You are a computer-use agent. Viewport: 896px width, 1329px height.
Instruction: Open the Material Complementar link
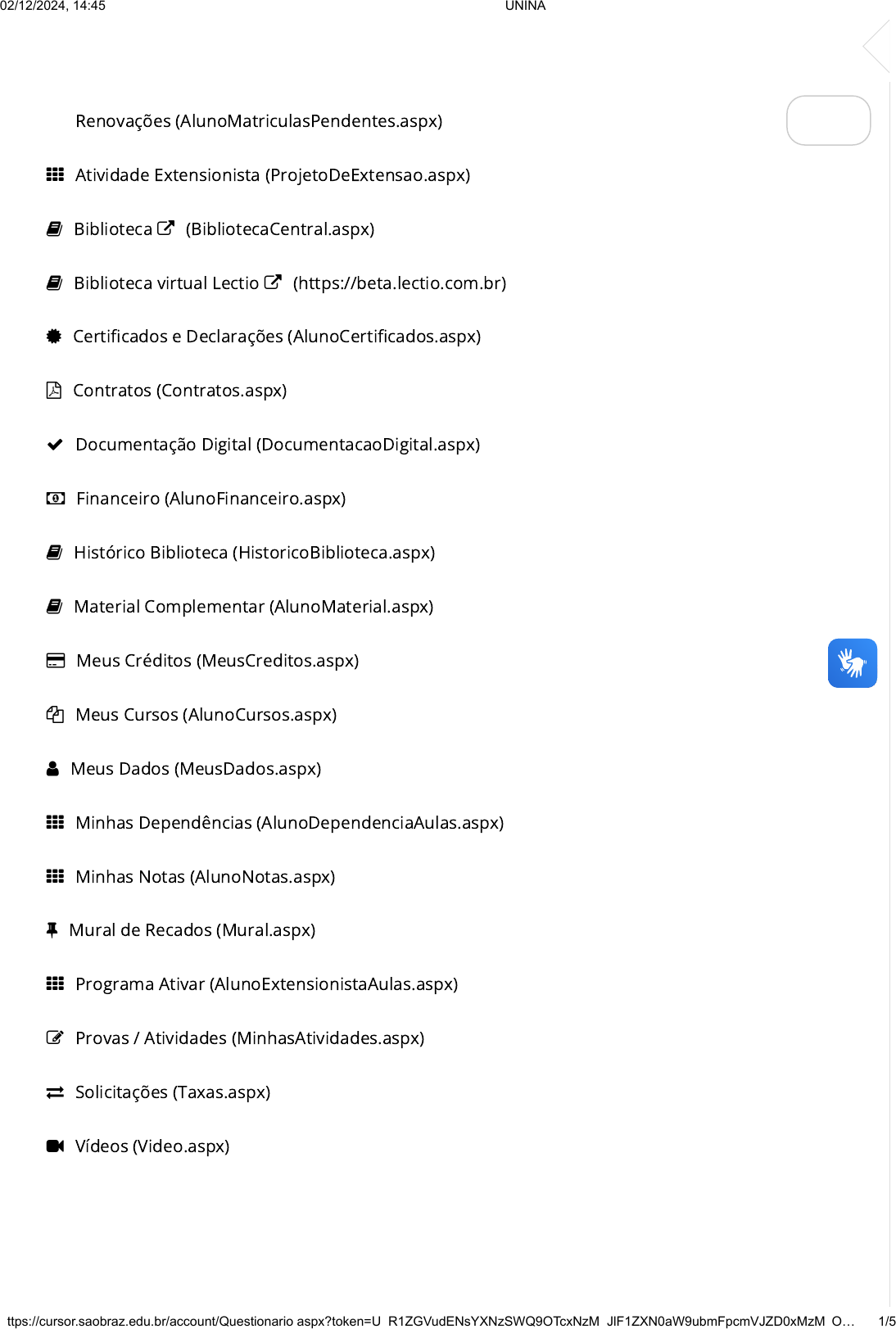(253, 606)
